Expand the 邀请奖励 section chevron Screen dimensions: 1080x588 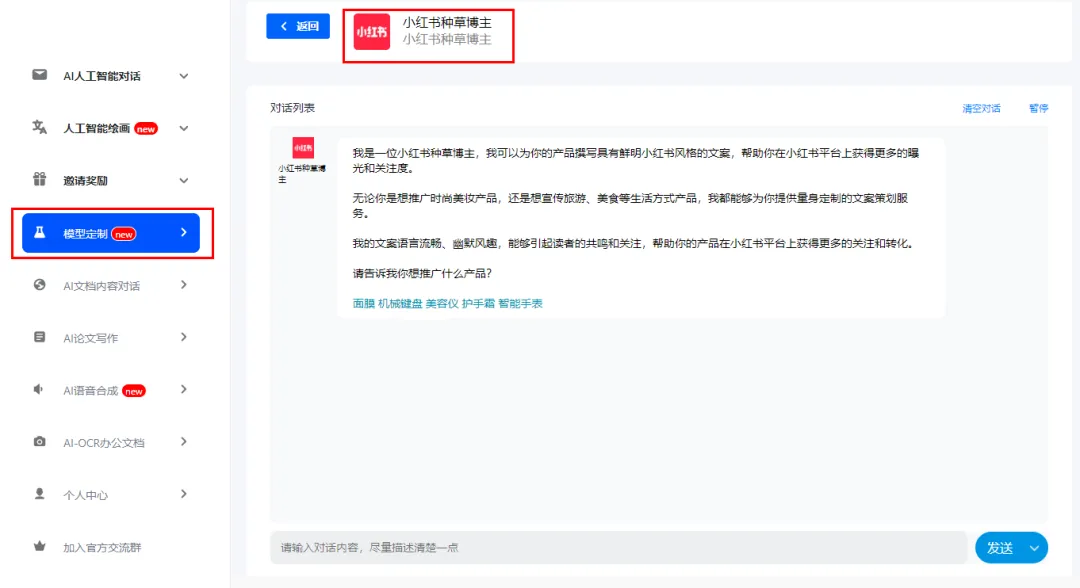tap(183, 181)
